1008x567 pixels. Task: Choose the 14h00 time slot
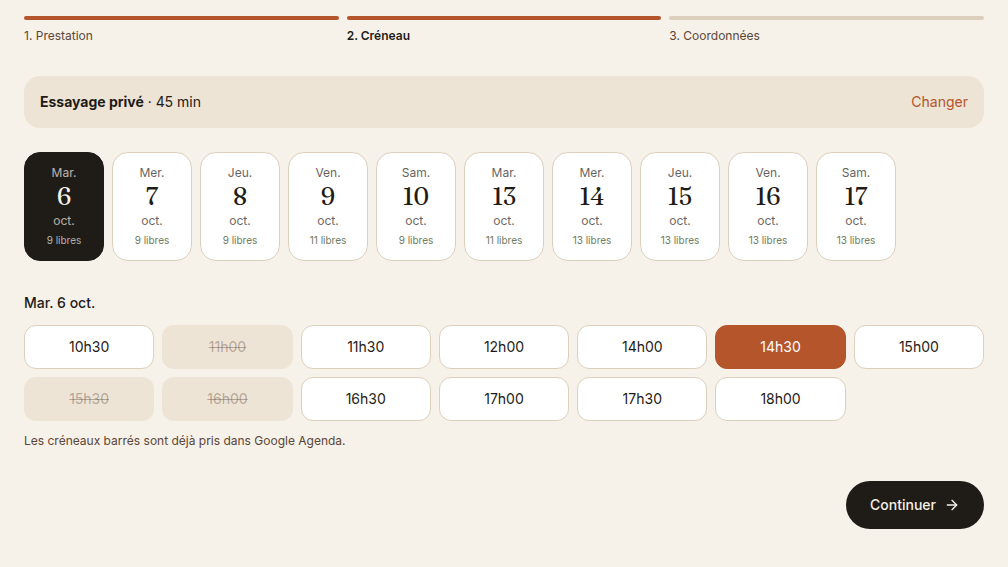tap(642, 347)
